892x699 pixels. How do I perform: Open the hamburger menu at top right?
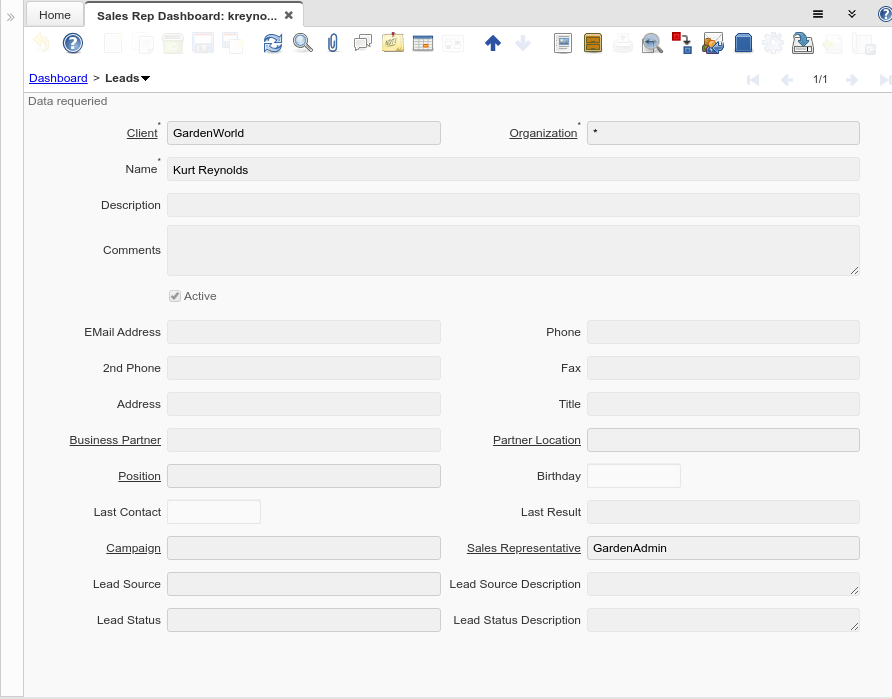click(817, 14)
